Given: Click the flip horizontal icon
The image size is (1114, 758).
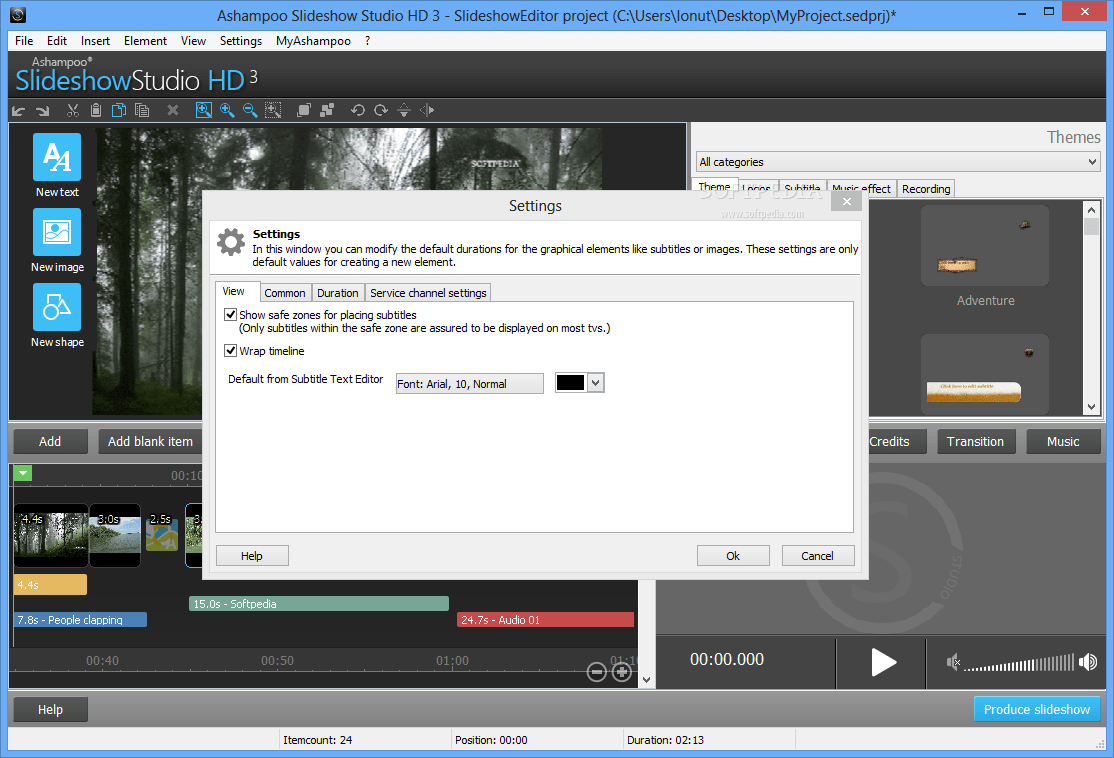Looking at the screenshot, I should click(427, 110).
